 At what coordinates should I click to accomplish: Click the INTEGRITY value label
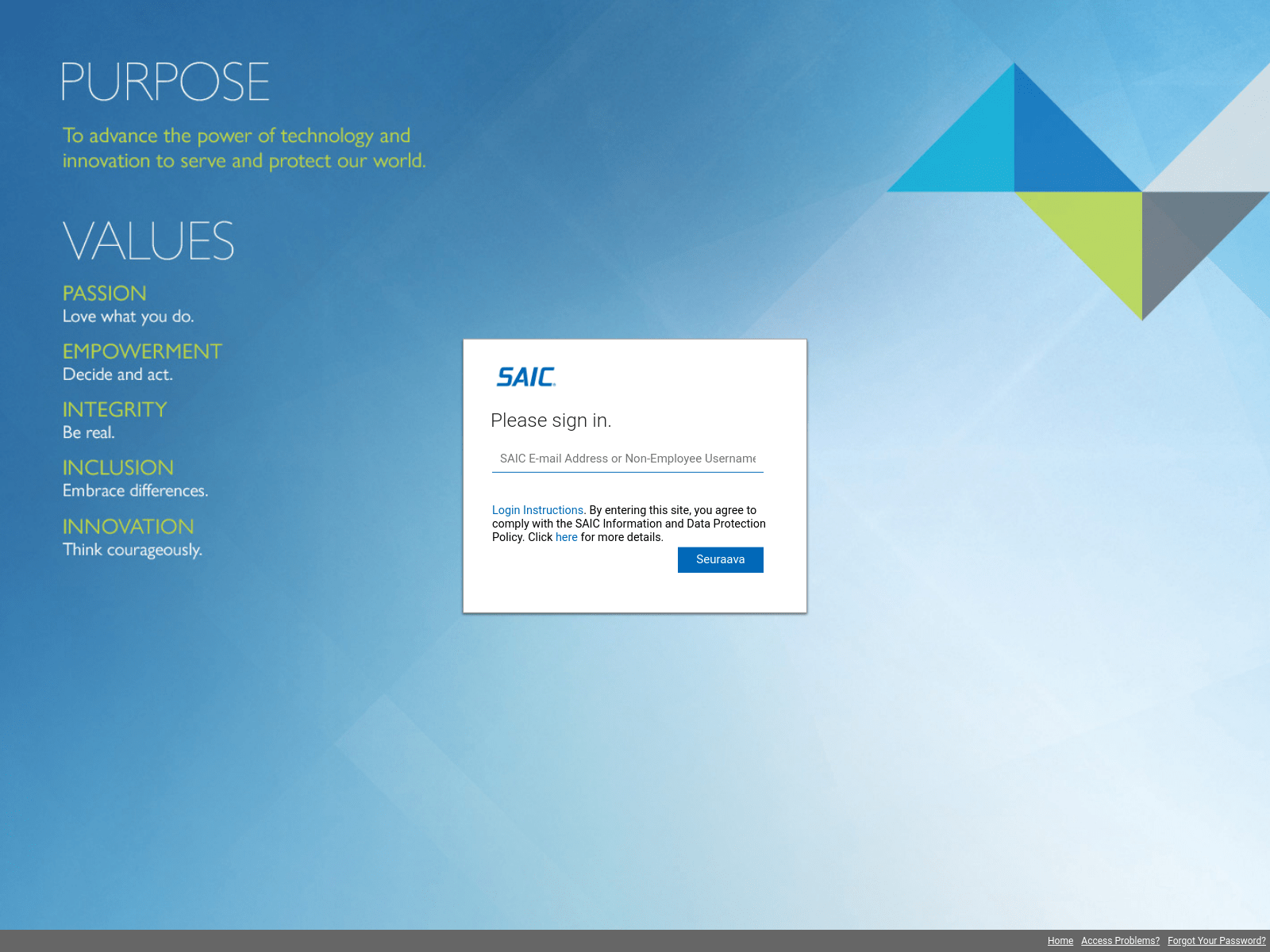pos(115,409)
